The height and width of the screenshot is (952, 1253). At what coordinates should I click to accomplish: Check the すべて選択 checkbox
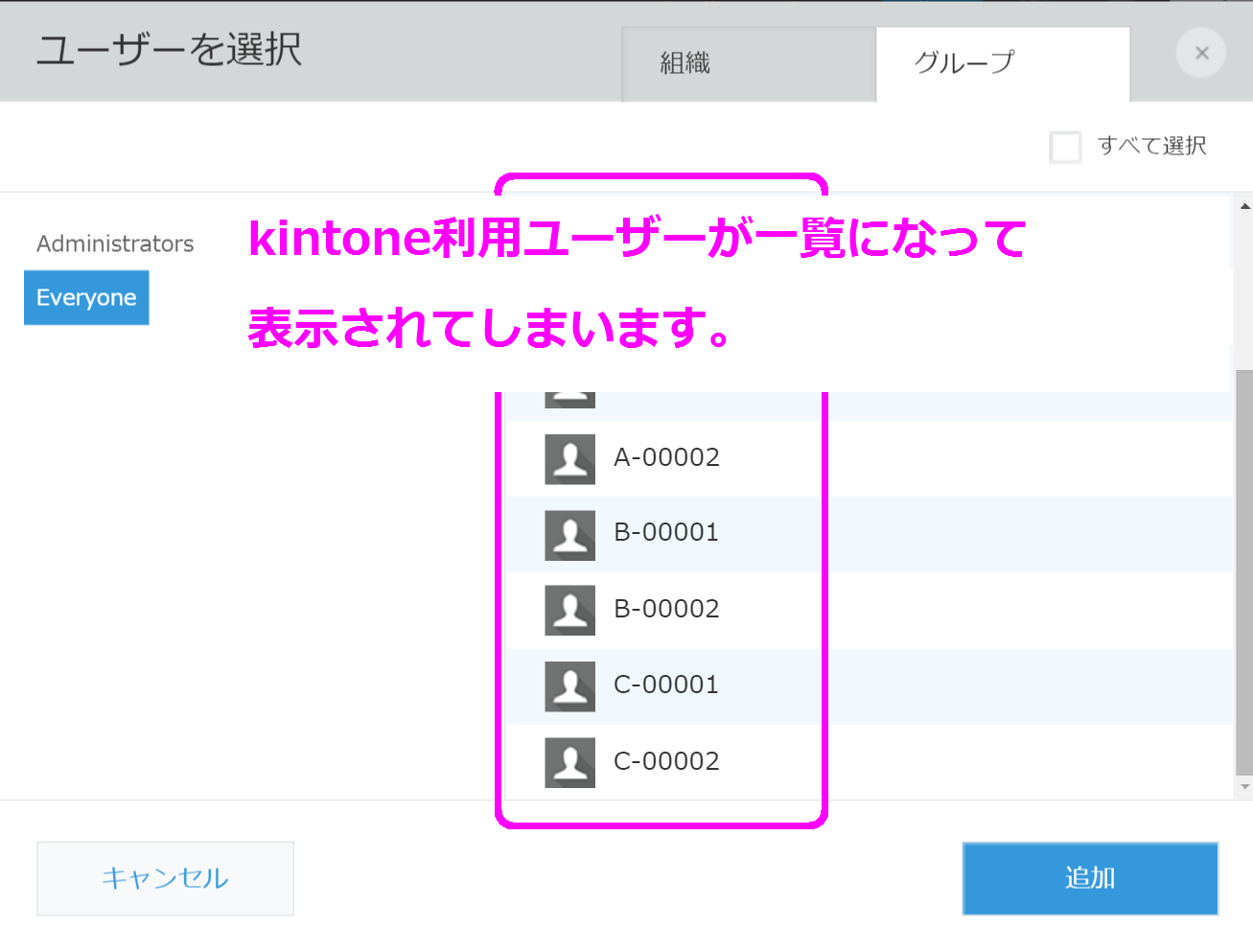point(1065,148)
